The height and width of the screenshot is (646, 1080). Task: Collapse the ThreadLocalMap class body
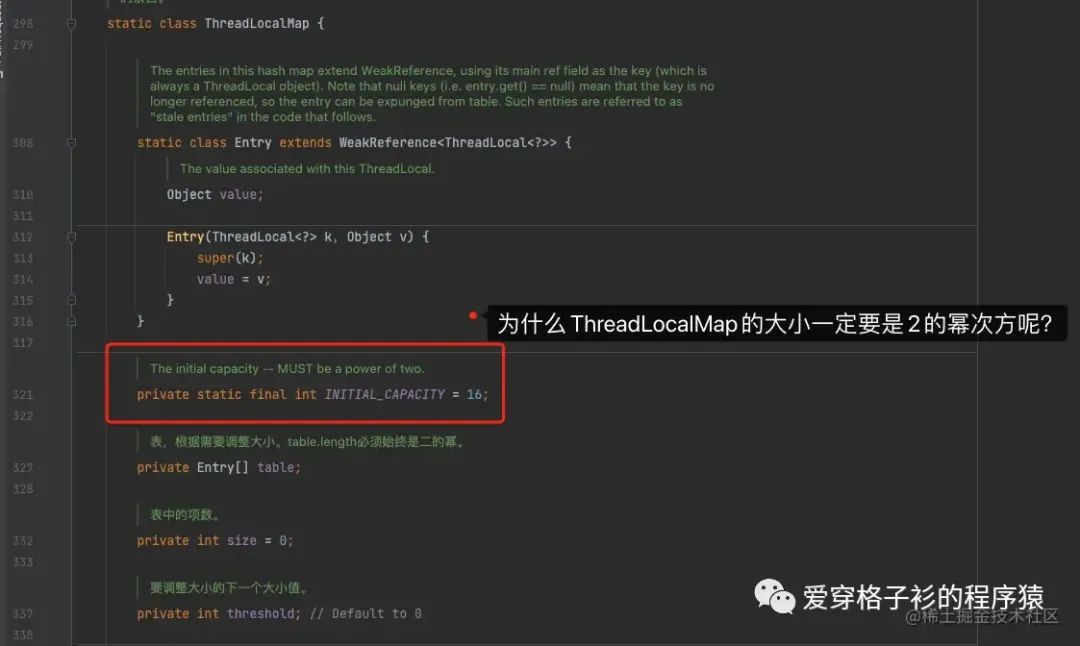pyautogui.click(x=70, y=22)
